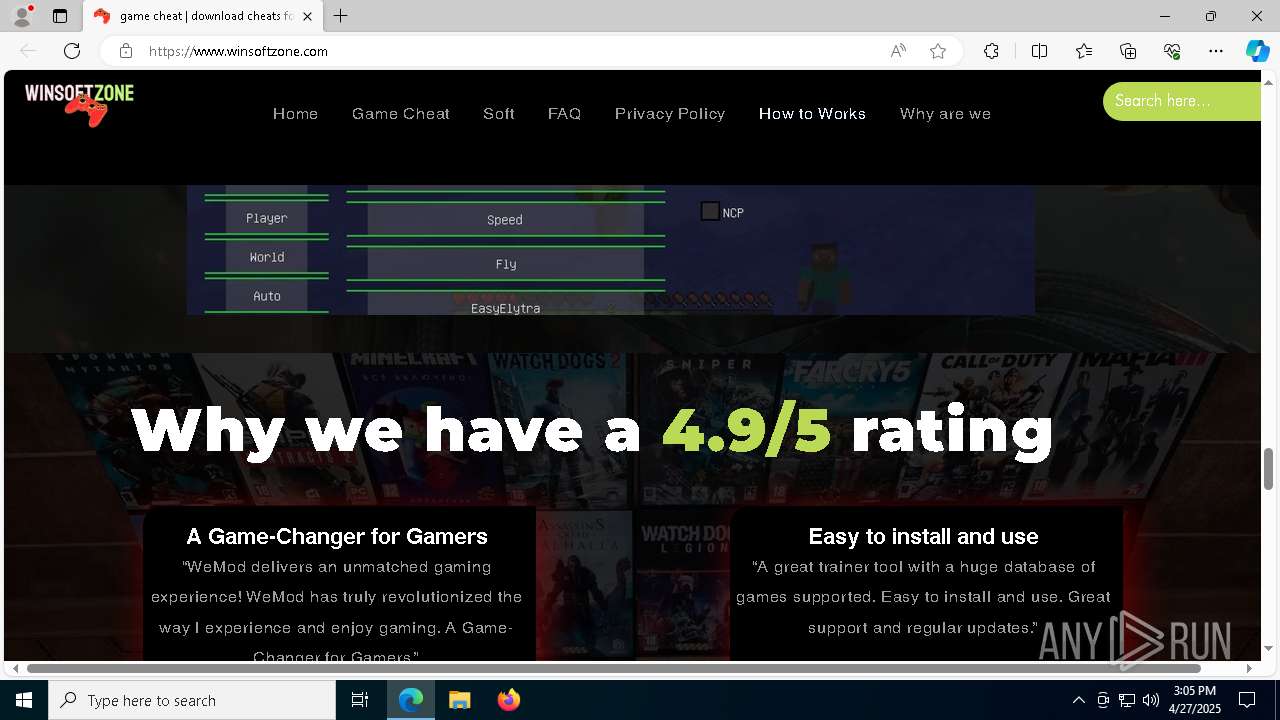Open the Favorites list

click(1084, 51)
